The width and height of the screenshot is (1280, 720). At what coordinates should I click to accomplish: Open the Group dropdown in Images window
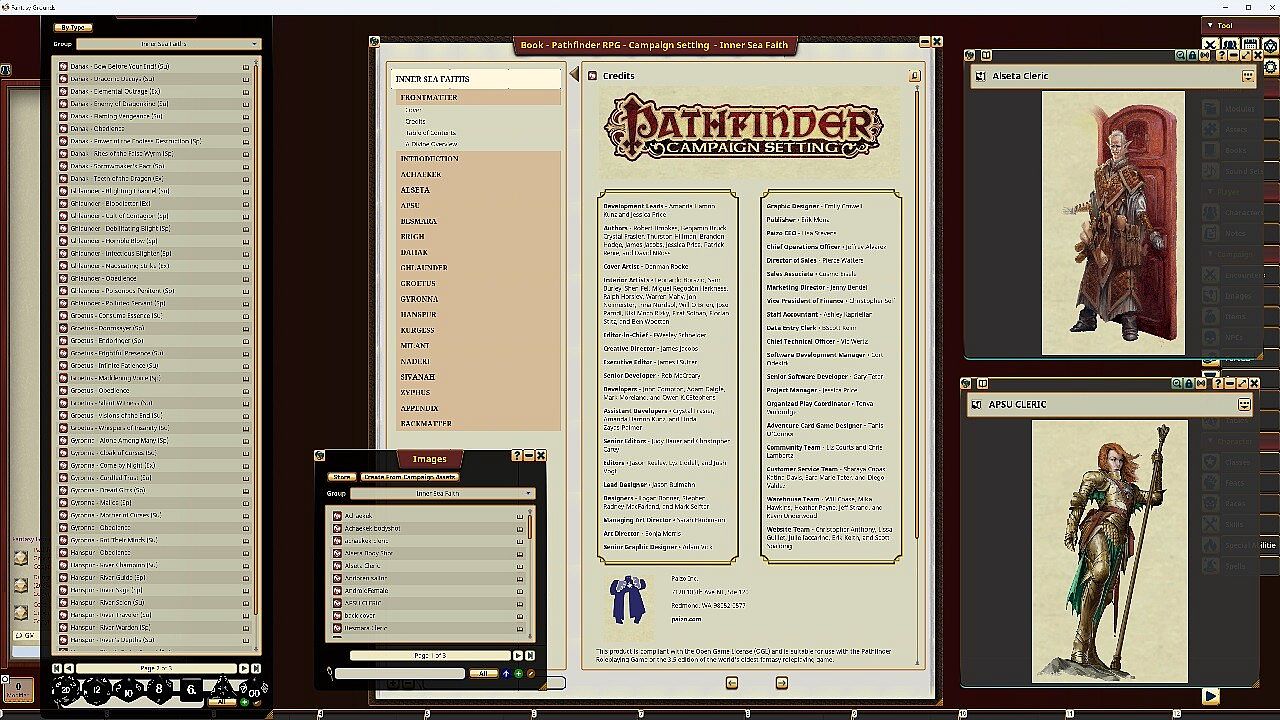point(443,493)
